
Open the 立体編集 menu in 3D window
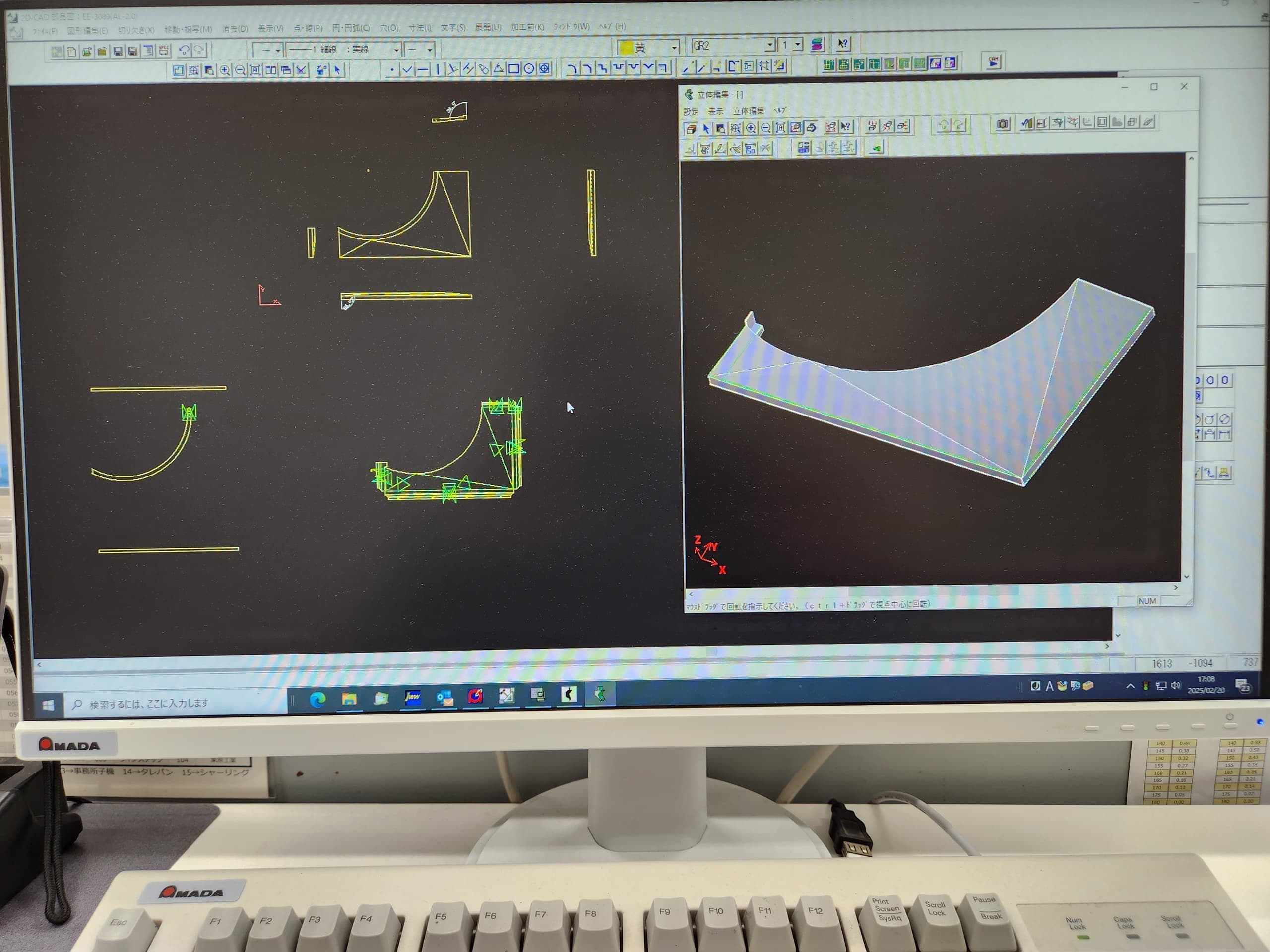click(748, 111)
